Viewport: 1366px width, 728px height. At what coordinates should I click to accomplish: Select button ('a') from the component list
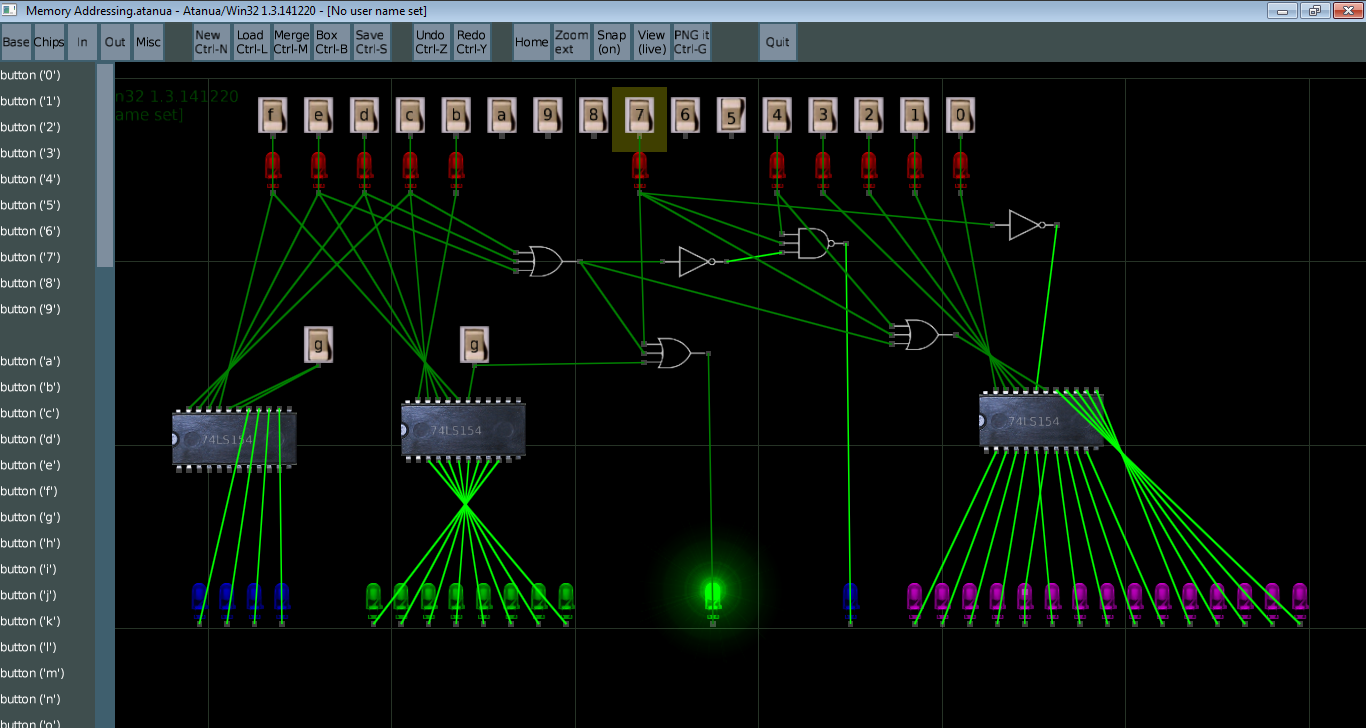(x=31, y=361)
